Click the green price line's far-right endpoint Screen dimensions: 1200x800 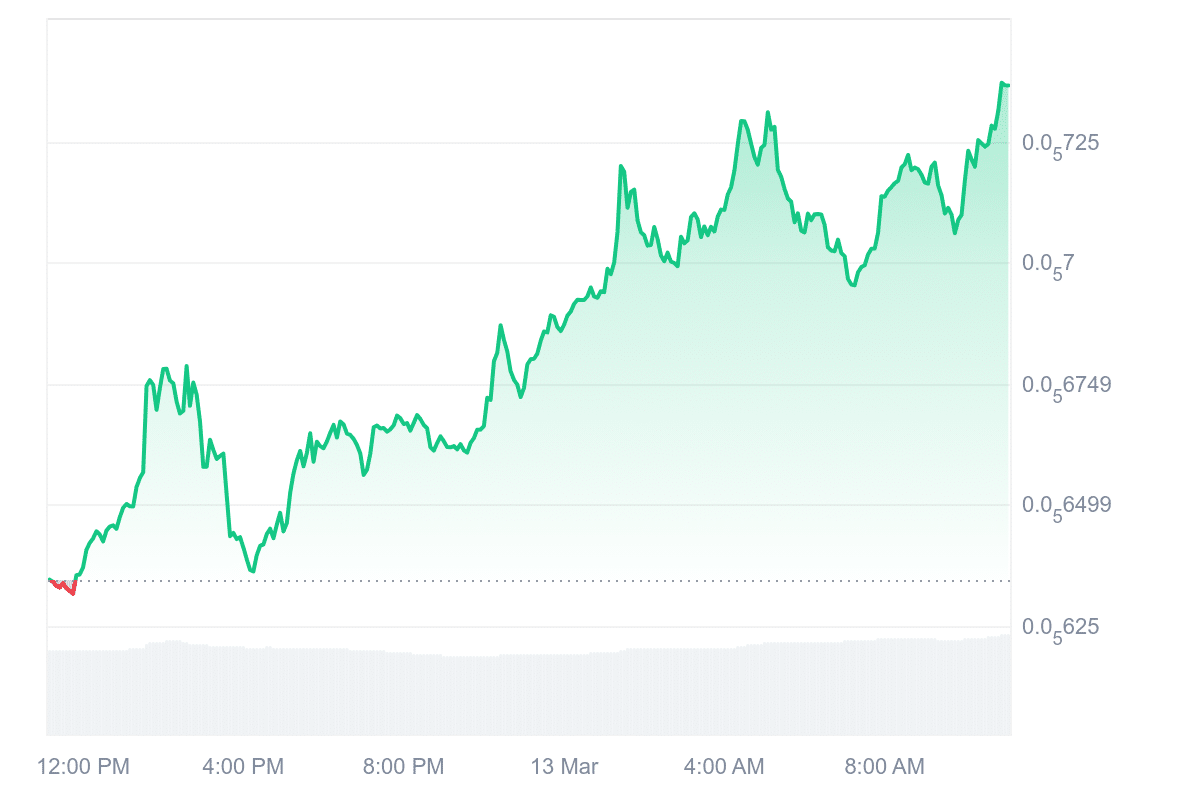(x=1007, y=85)
